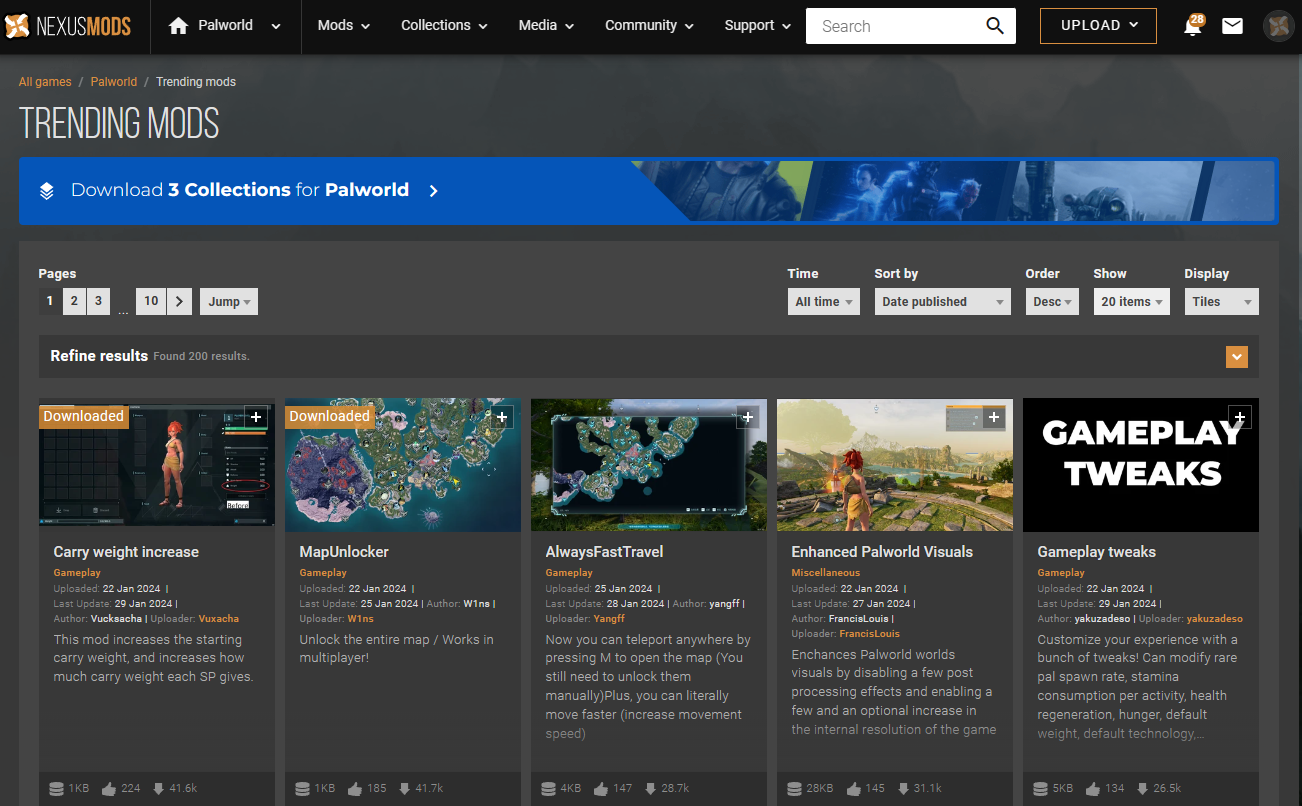1302x806 pixels.
Task: Click Miscellaneous category under Enhanced Palworld Visuals
Action: (825, 573)
